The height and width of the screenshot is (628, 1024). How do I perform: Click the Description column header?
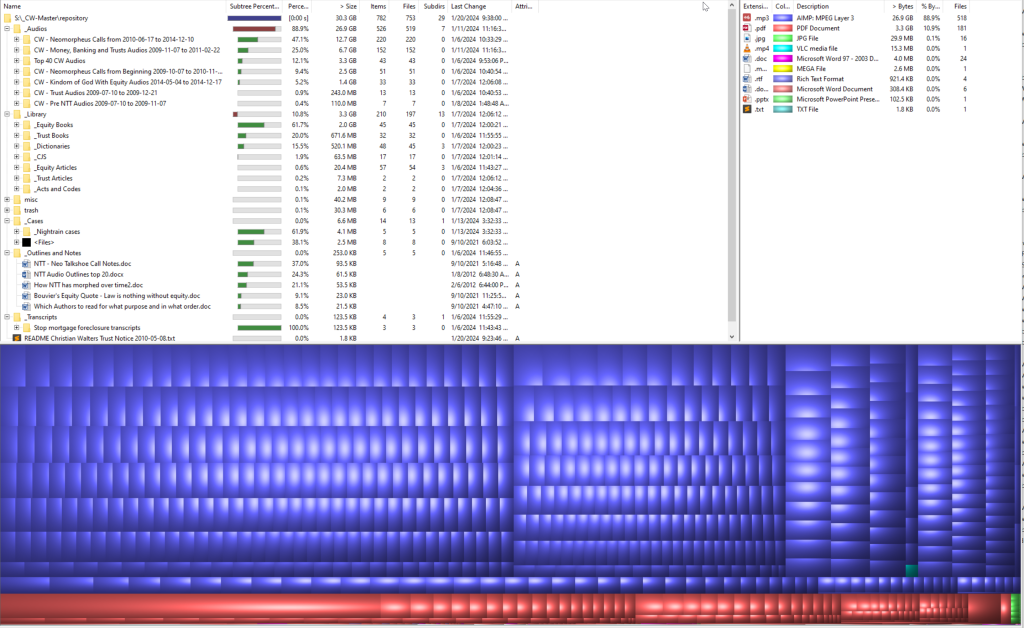[x=813, y=6]
